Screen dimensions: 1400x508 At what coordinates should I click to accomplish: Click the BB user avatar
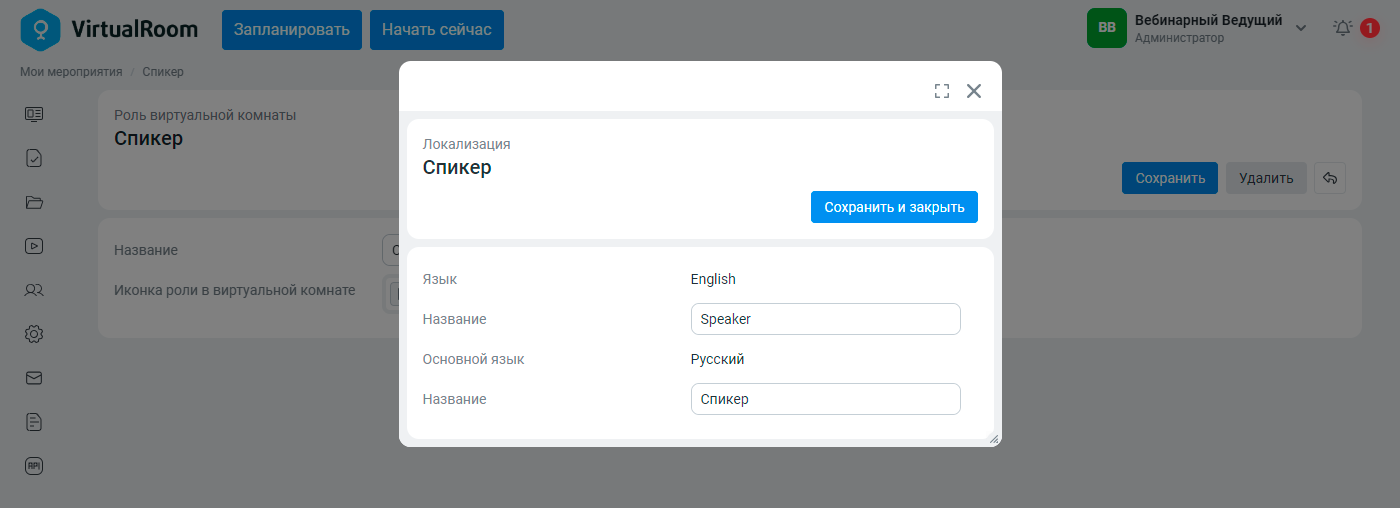pyautogui.click(x=1107, y=28)
